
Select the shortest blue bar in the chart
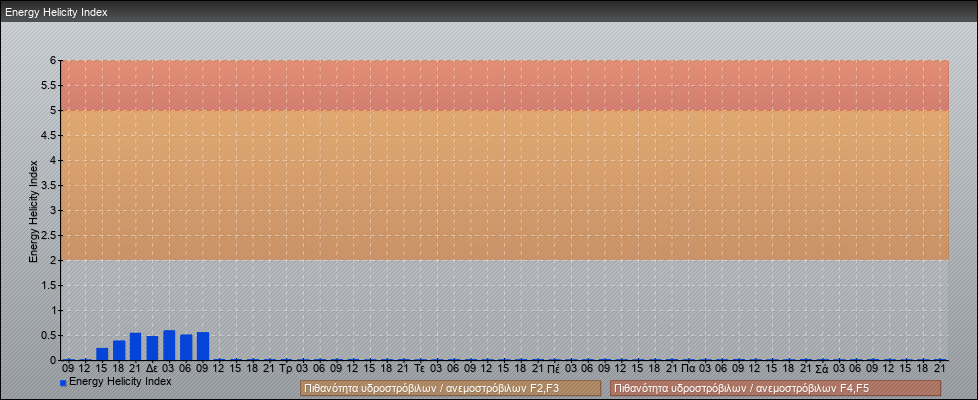[102, 354]
